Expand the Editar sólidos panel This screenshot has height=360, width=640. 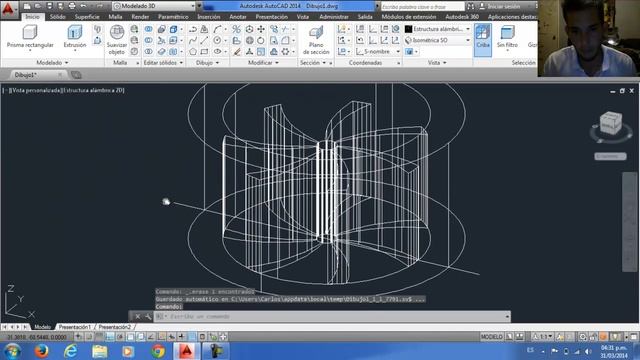163,62
